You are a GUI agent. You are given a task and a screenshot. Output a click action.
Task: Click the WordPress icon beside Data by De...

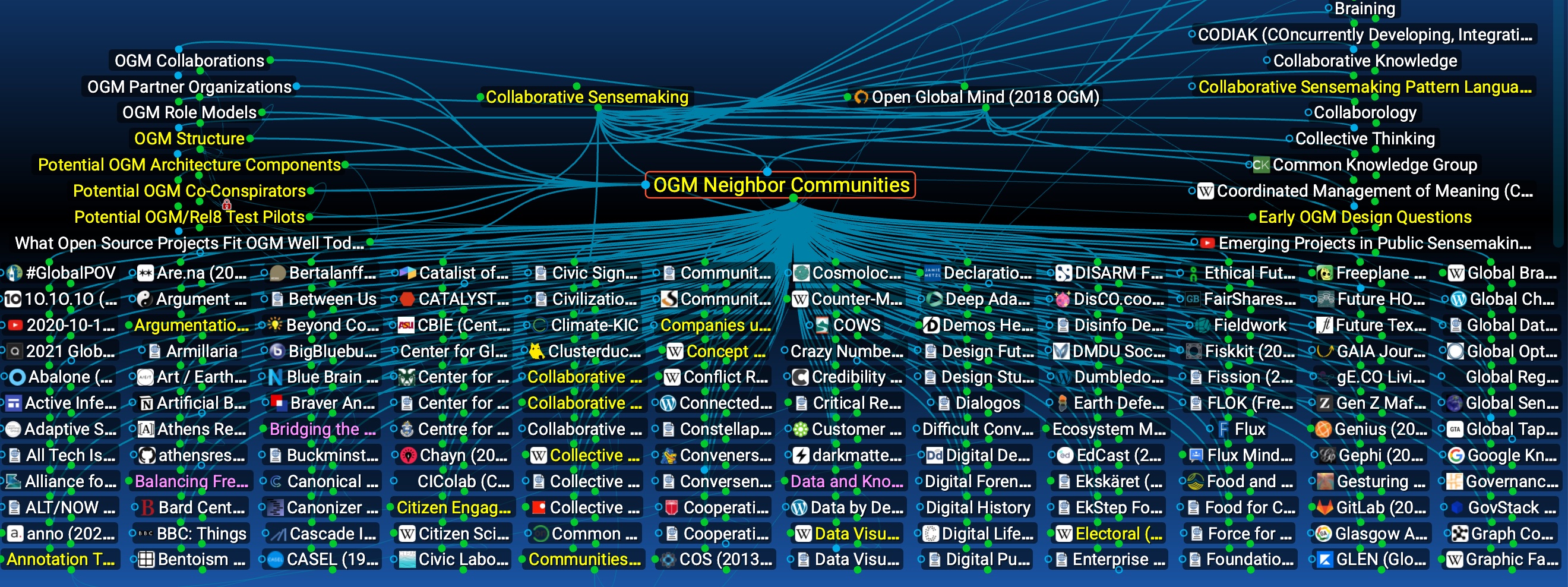click(x=799, y=507)
